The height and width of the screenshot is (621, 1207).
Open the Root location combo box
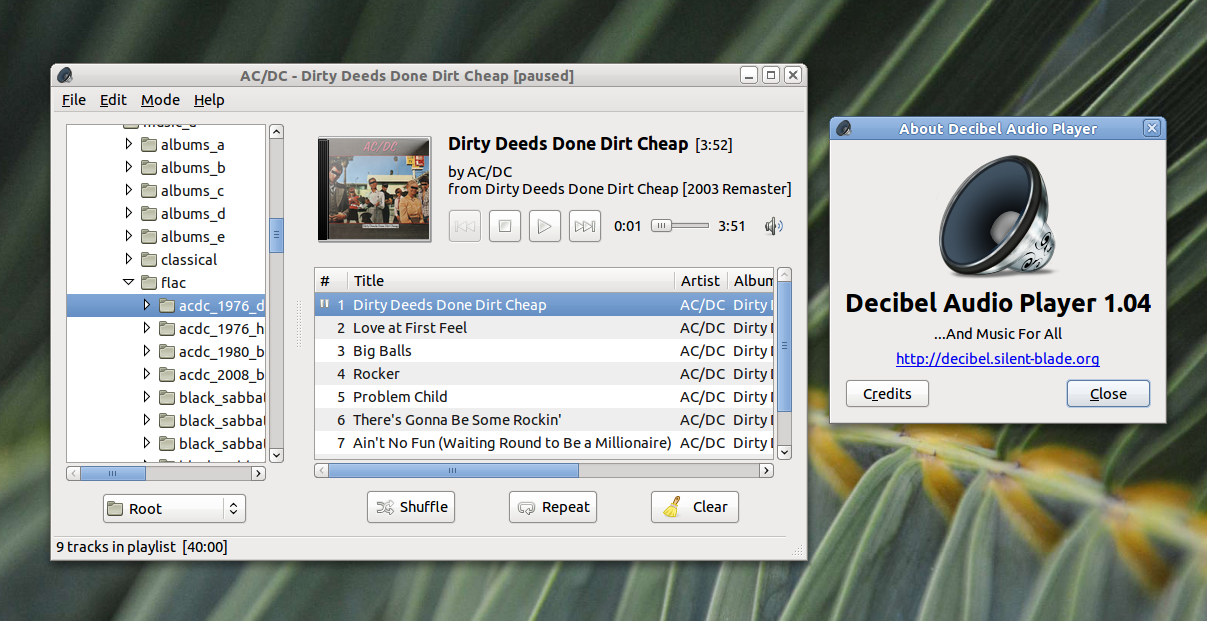pyautogui.click(x=174, y=509)
